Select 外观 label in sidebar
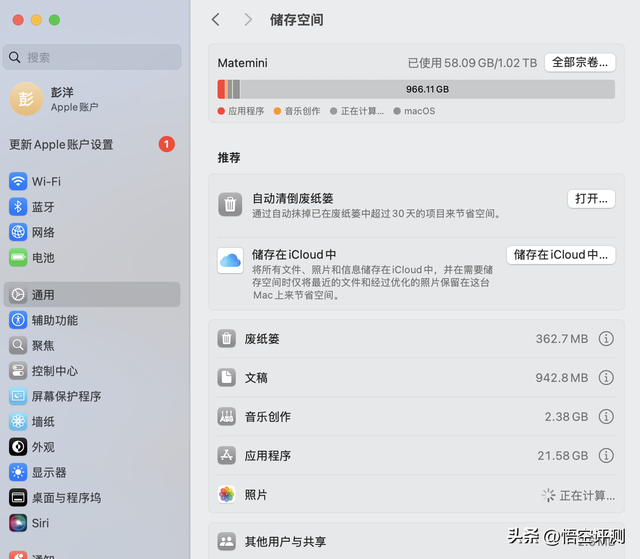The image size is (640, 559). [x=43, y=447]
